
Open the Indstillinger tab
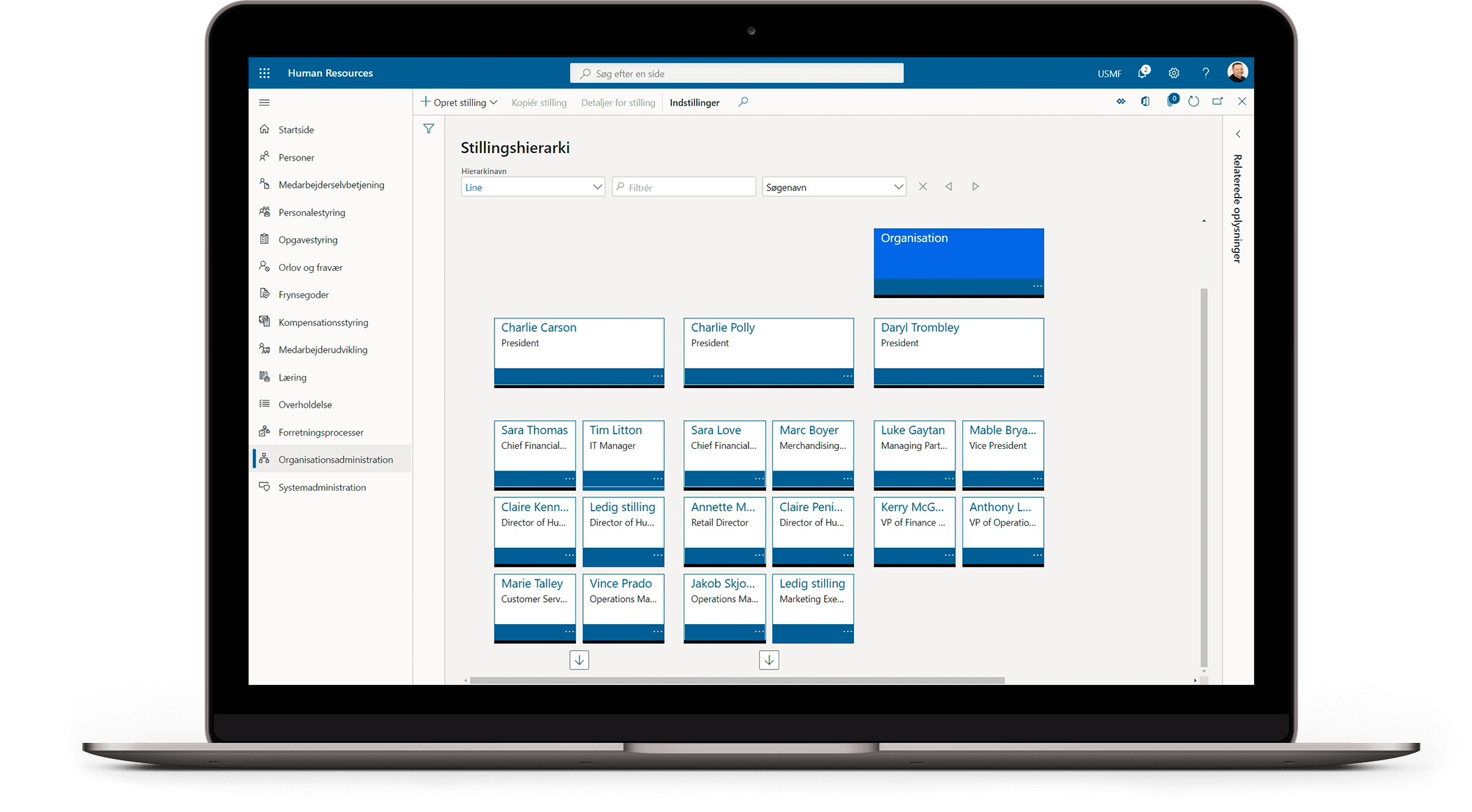[694, 103]
